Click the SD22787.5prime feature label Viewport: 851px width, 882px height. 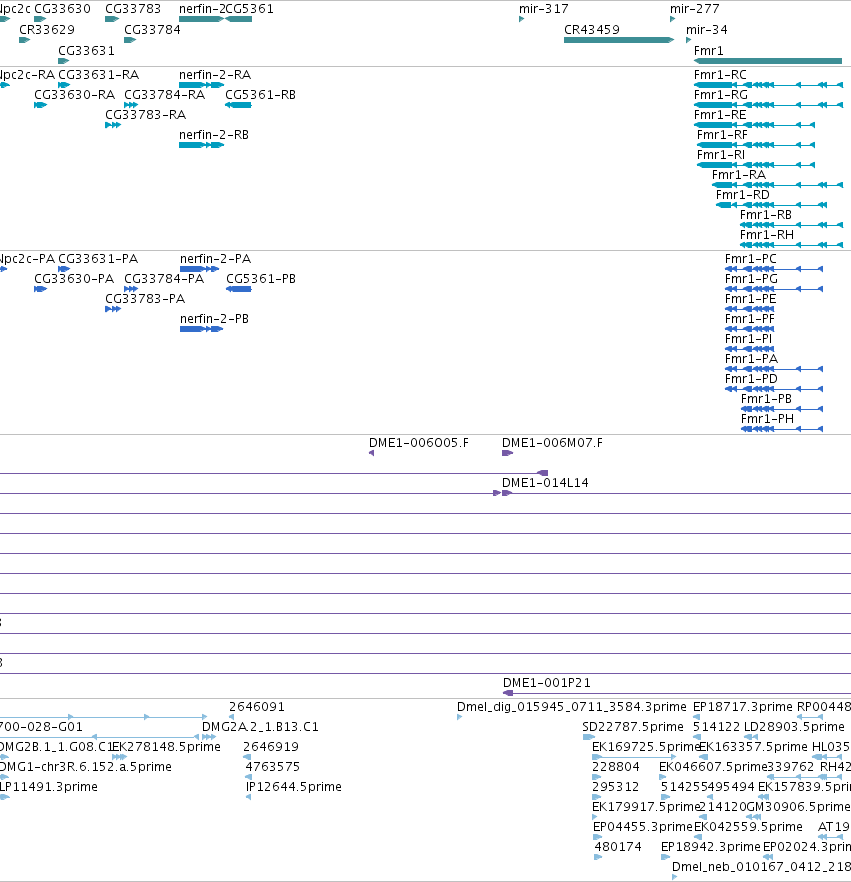pos(633,727)
